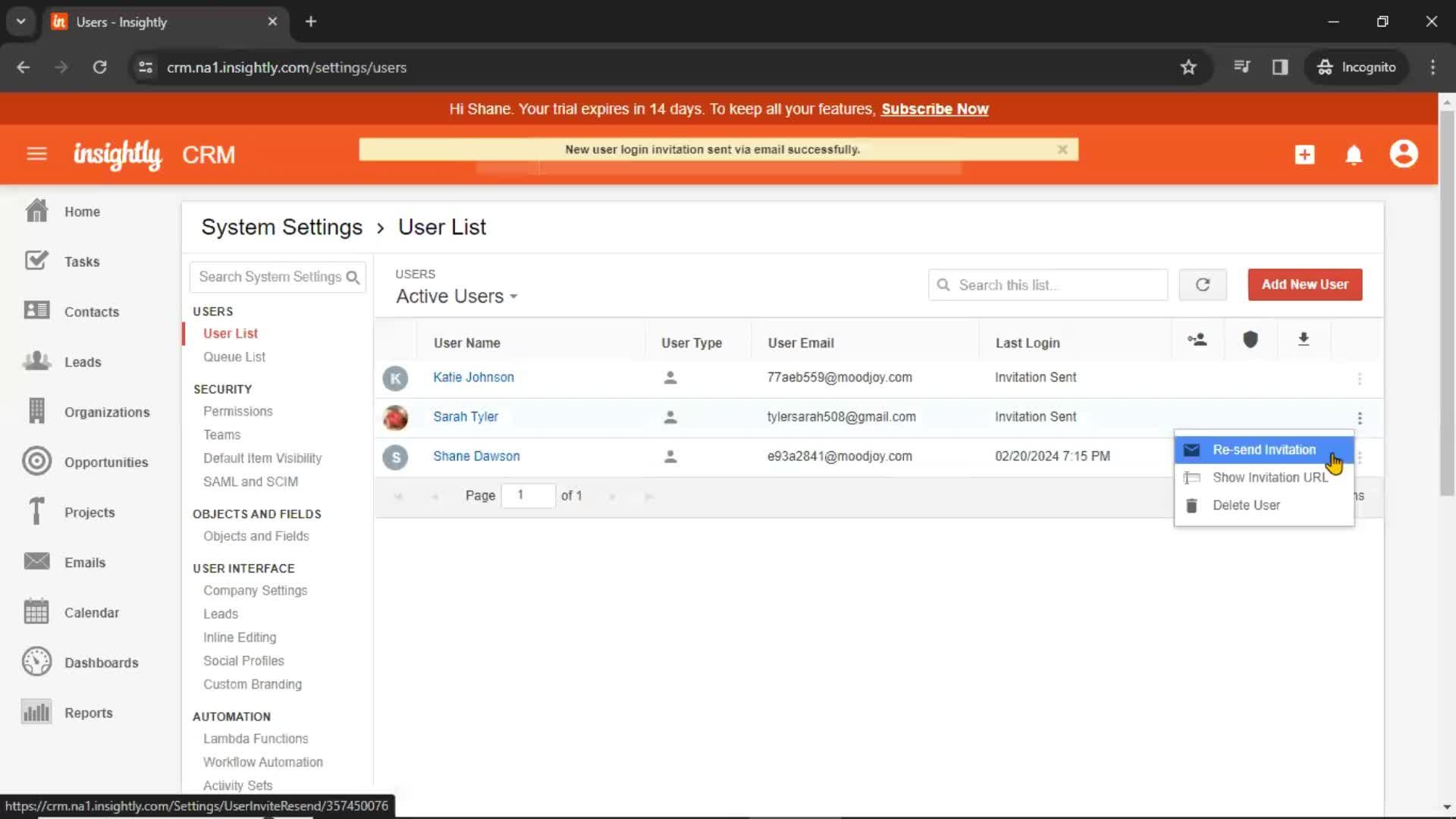
Task: Click the Katie Johnson row options menu
Action: click(x=1358, y=377)
